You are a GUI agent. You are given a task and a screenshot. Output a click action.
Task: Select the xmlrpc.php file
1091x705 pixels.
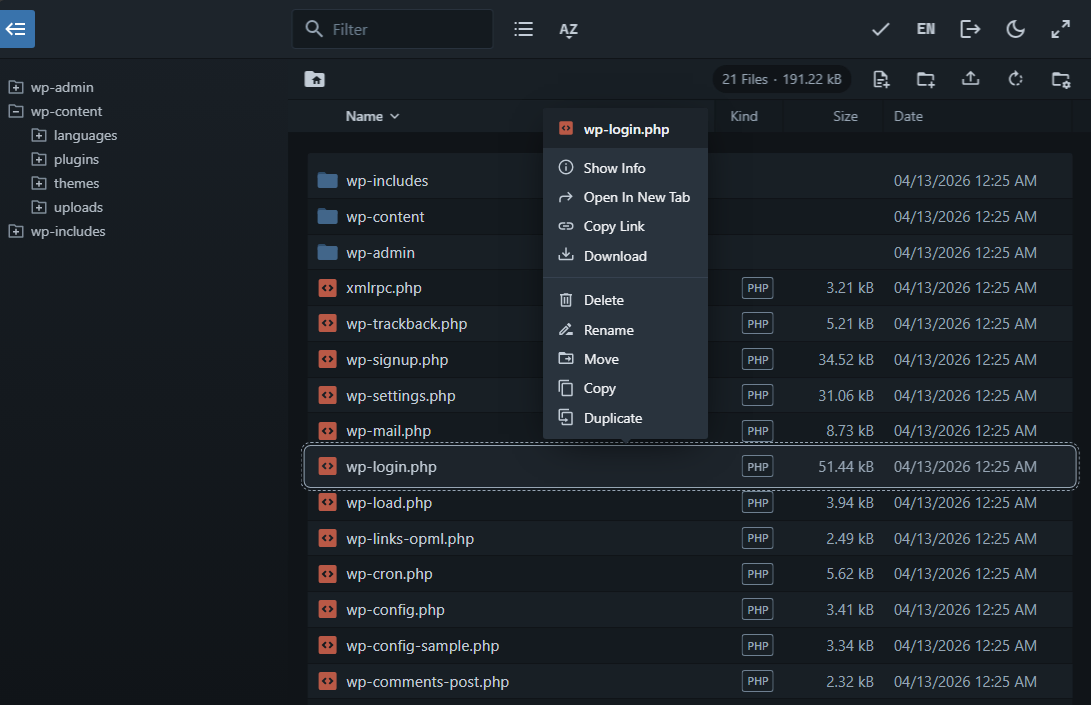pos(690,288)
